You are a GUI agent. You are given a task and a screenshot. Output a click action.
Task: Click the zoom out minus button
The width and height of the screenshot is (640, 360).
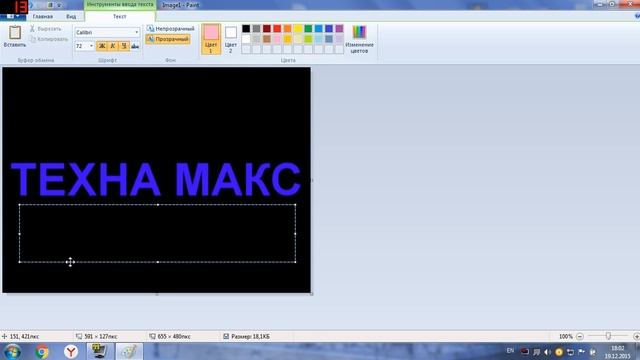[x=580, y=336]
